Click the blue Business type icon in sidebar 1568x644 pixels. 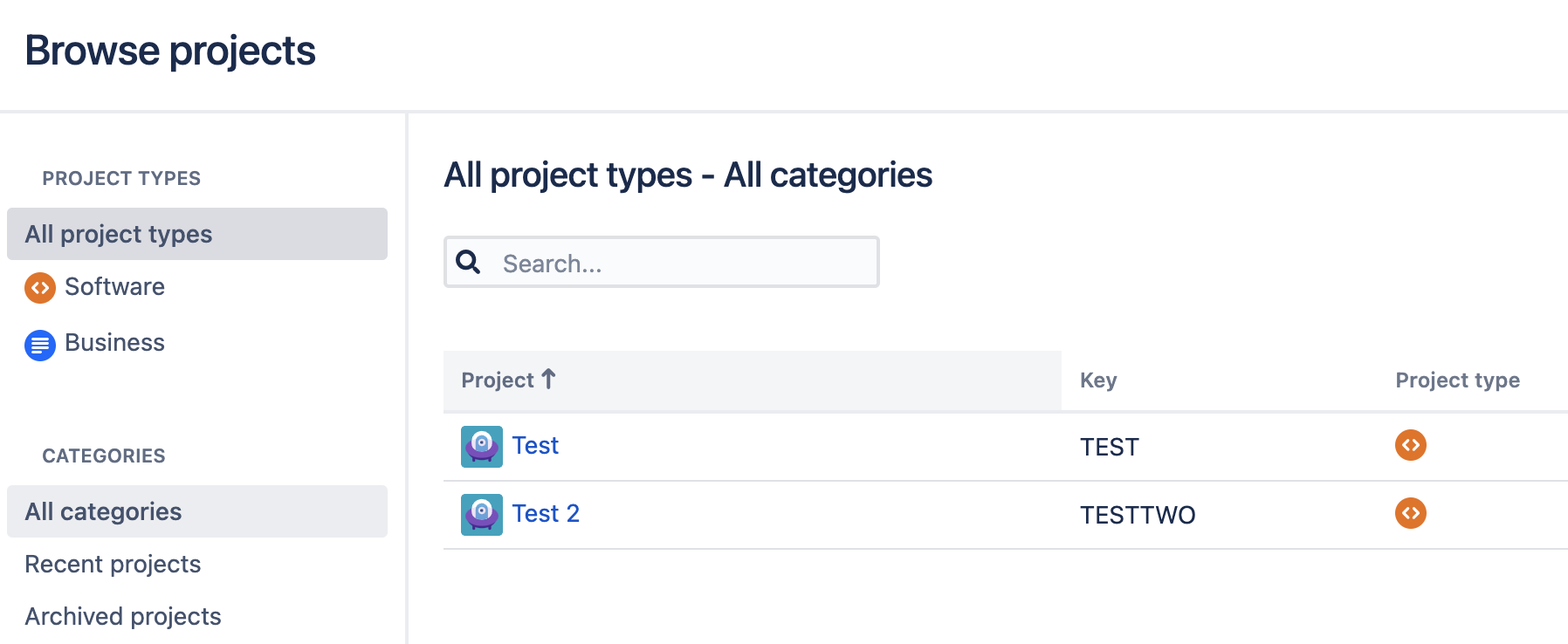[40, 346]
